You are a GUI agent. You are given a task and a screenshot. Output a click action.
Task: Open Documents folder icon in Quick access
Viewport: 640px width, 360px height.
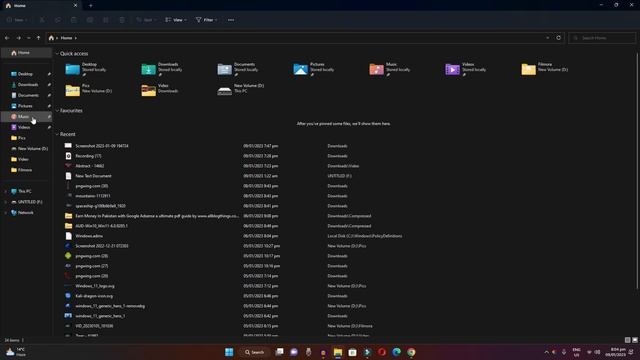point(224,69)
